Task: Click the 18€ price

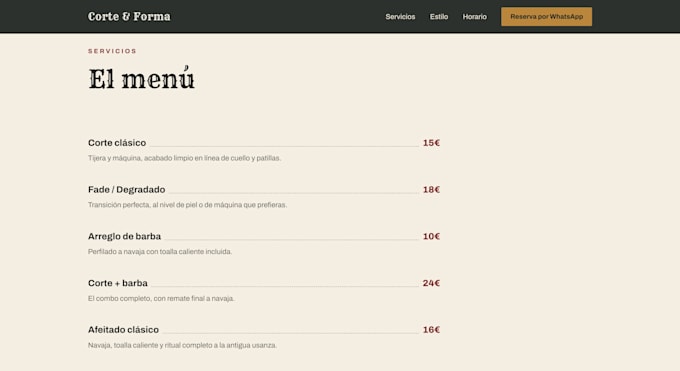Action: [432, 190]
